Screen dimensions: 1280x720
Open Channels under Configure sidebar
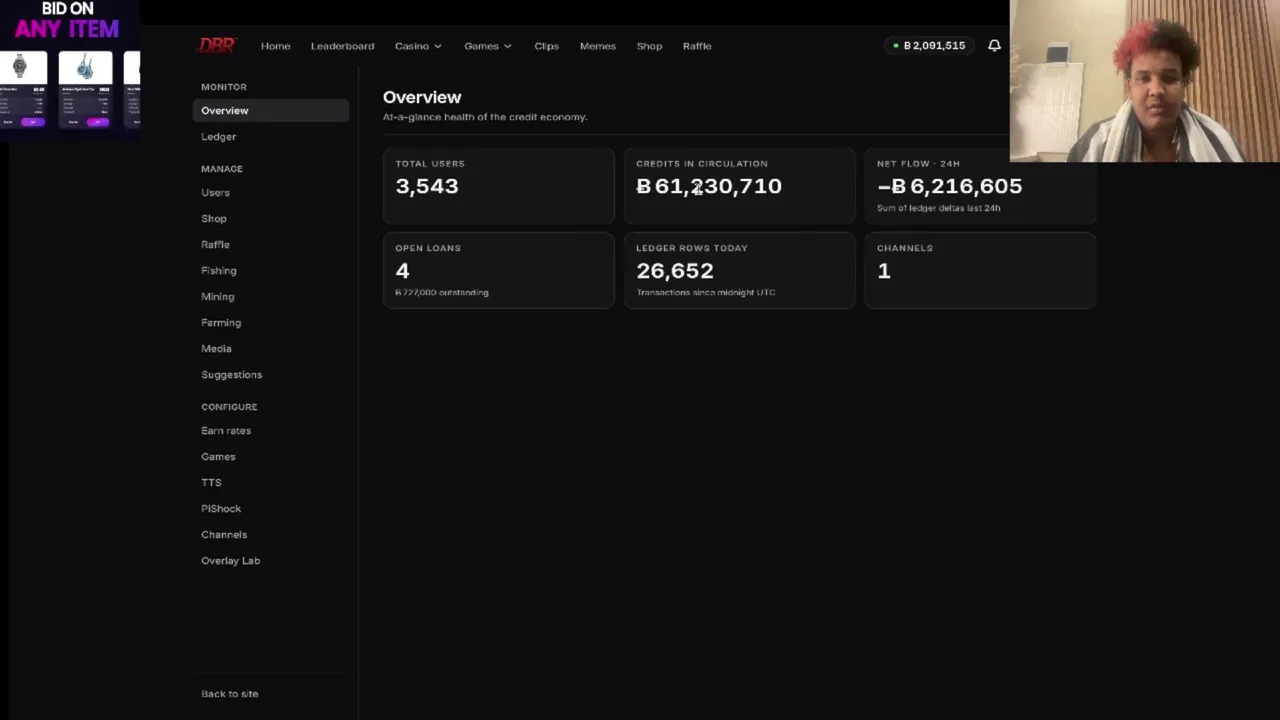pyautogui.click(x=224, y=535)
